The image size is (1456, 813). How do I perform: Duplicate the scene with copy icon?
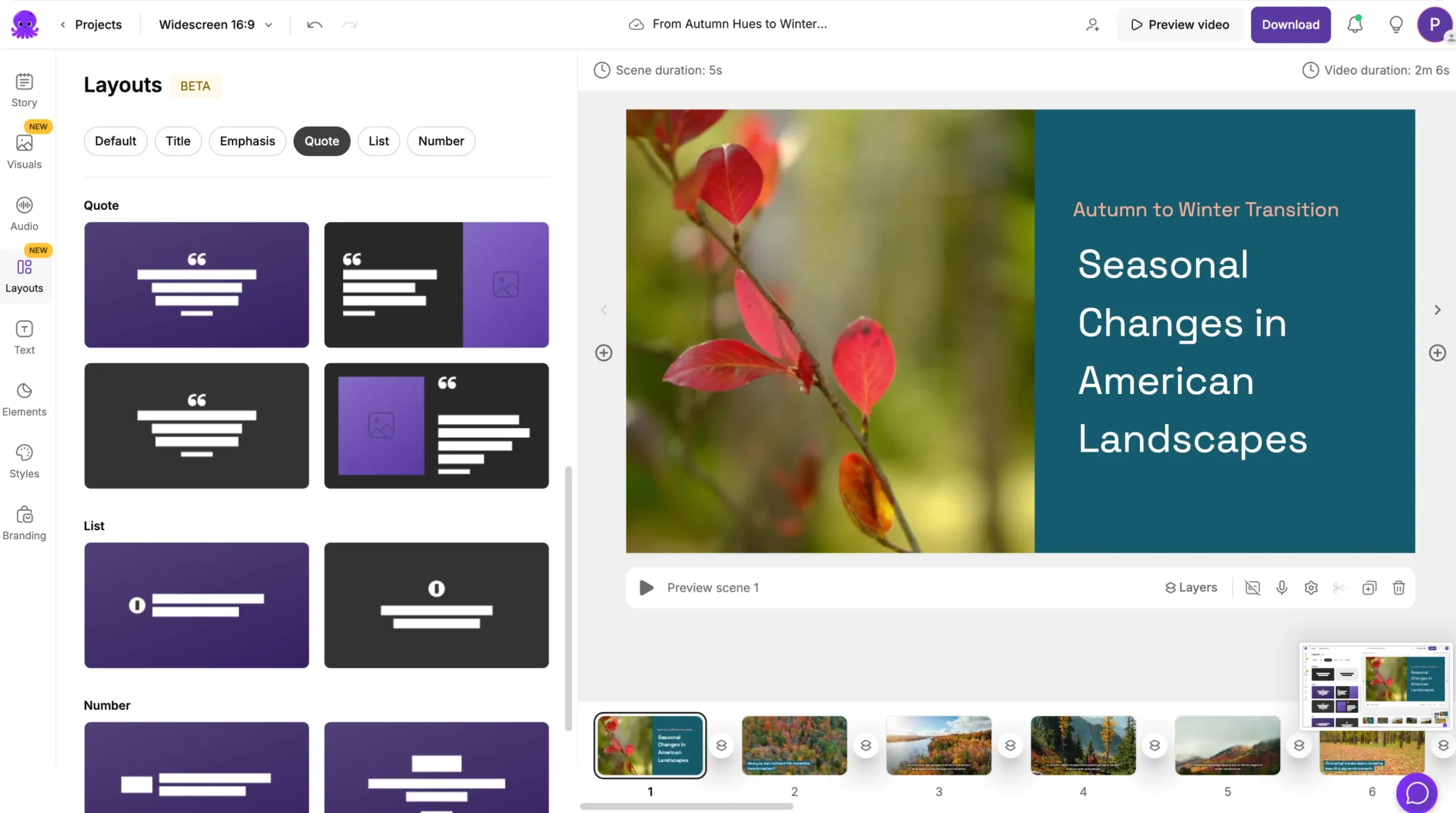(x=1369, y=587)
